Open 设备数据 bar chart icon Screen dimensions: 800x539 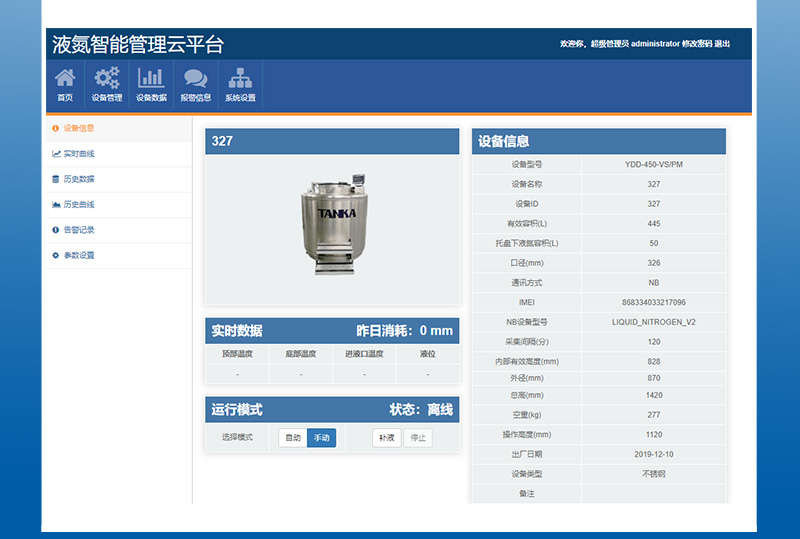(x=151, y=78)
